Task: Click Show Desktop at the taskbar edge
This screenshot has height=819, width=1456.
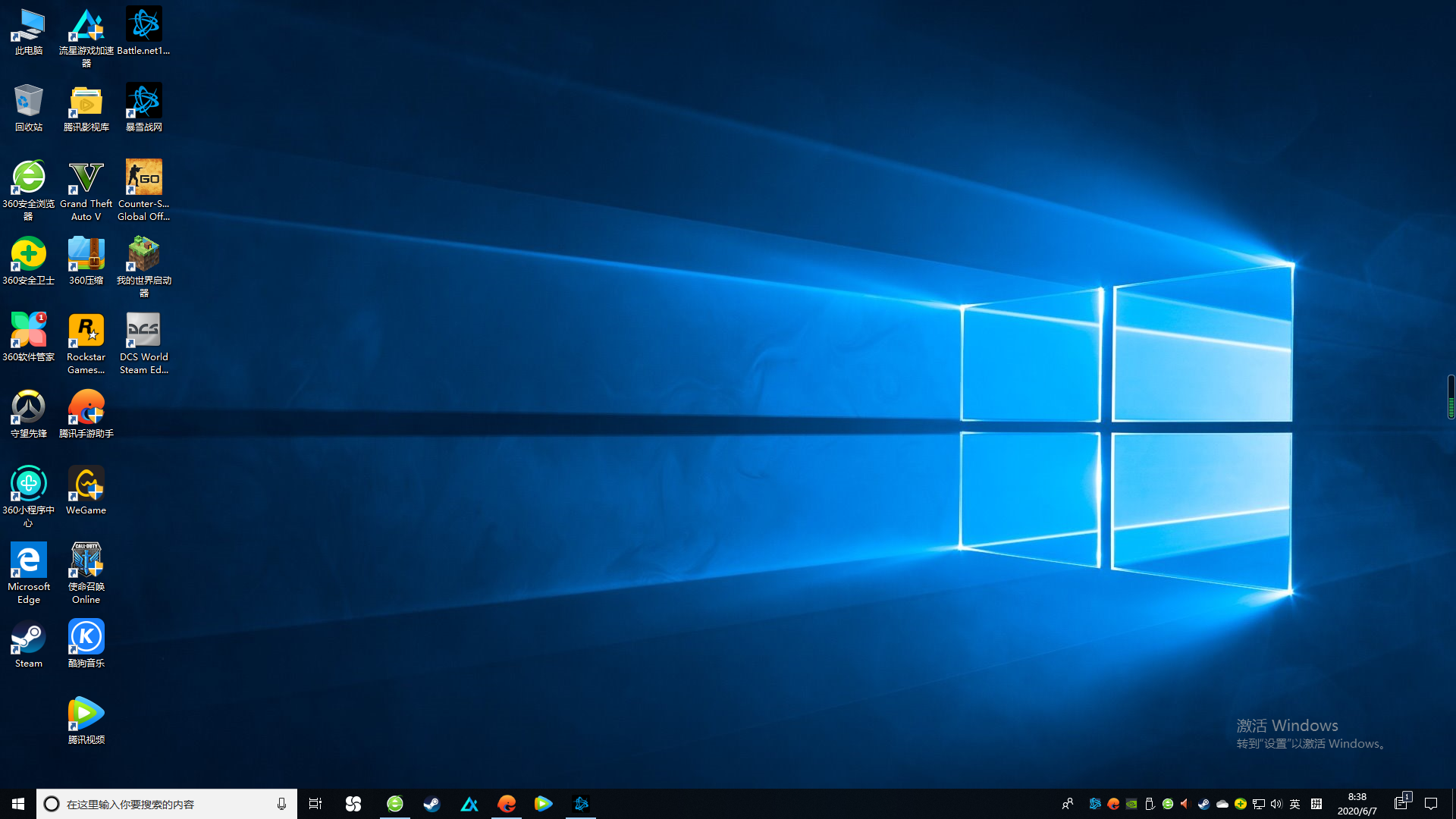Action: [1453, 804]
